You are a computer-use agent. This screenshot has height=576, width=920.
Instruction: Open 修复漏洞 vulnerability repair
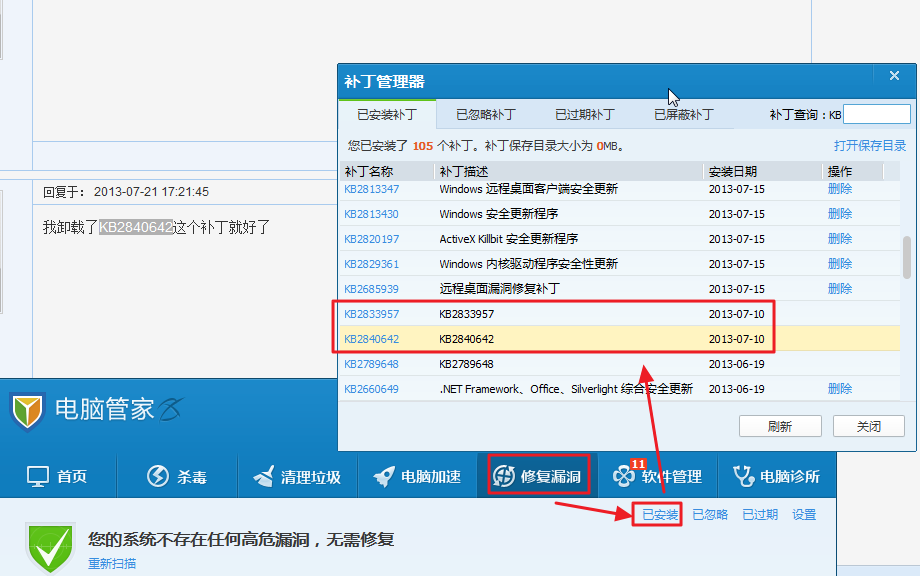point(537,476)
